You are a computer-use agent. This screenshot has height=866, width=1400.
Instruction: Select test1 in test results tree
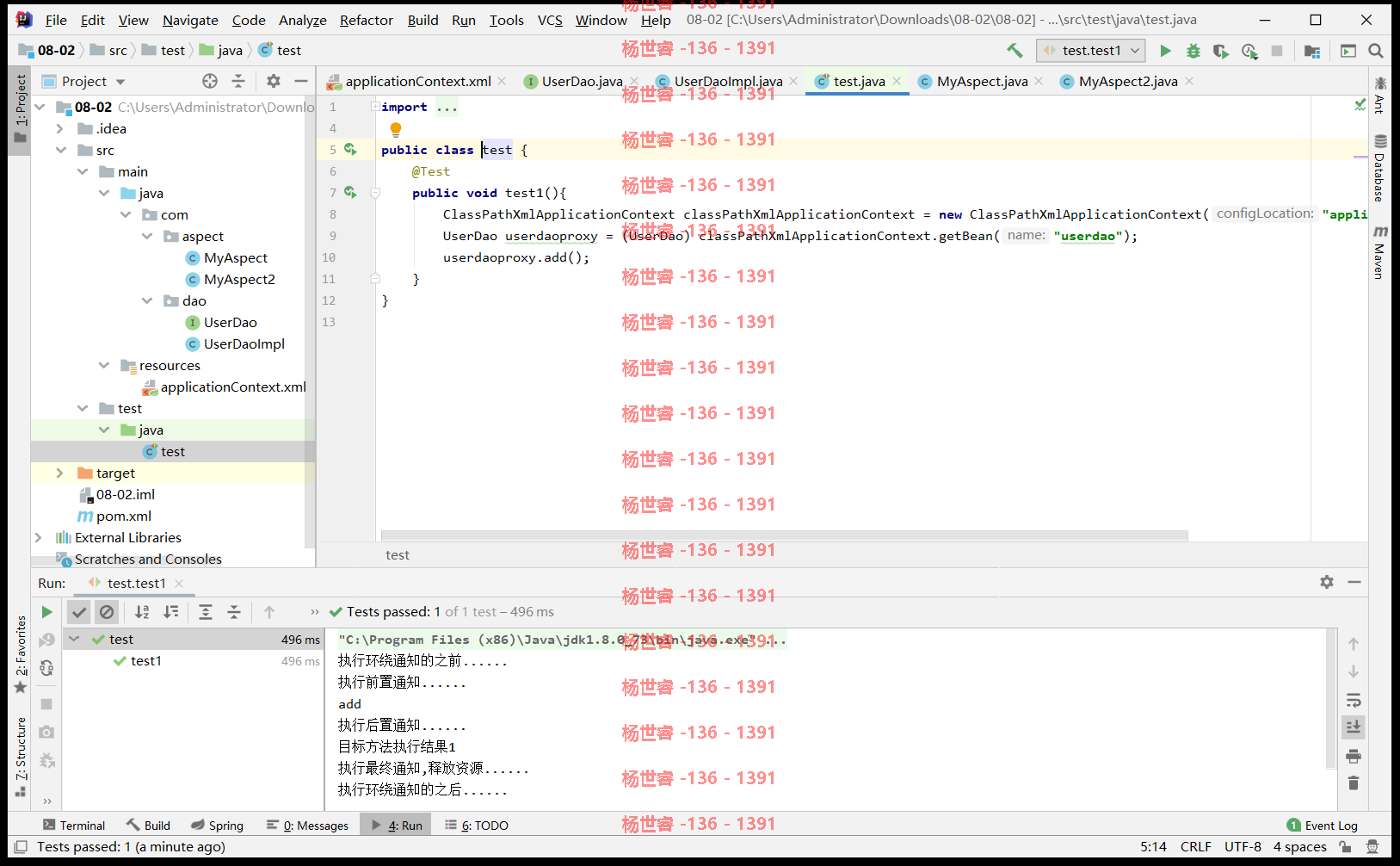(x=145, y=661)
